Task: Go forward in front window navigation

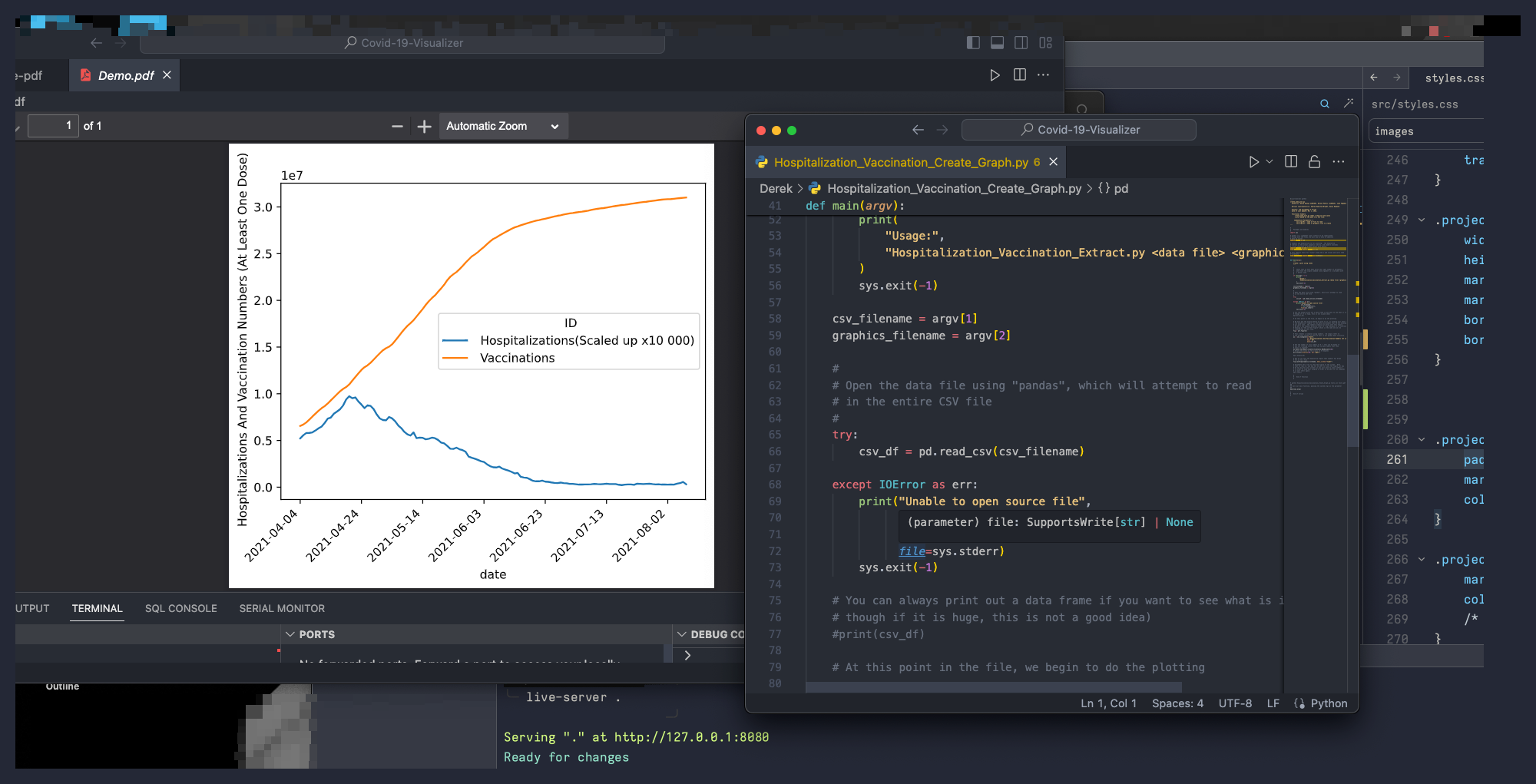Action: 942,130
